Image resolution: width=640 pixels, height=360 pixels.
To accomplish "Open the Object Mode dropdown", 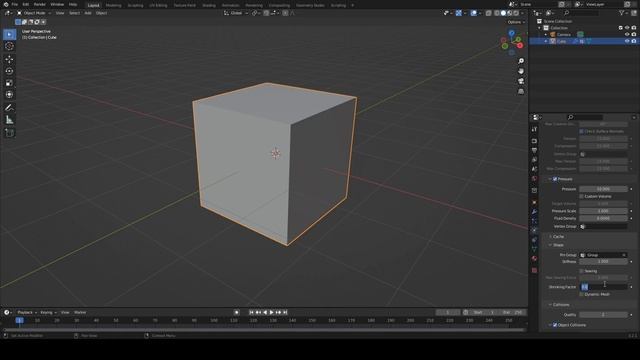I will (34, 13).
